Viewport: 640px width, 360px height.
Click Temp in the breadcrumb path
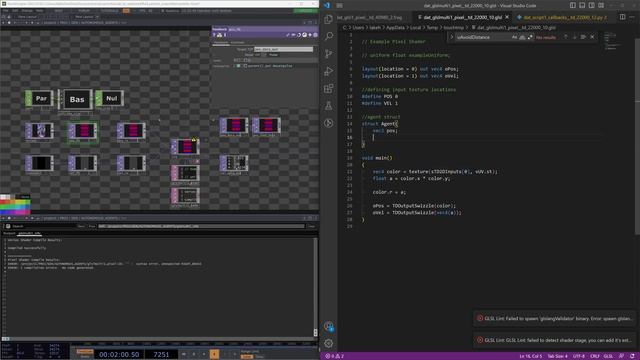432,28
